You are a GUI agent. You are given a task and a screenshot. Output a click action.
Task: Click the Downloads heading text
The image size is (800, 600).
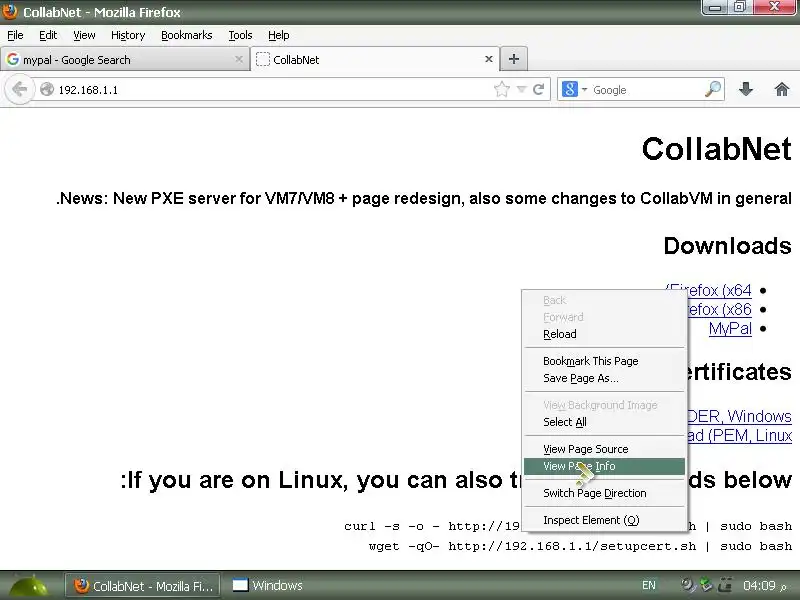coord(728,246)
